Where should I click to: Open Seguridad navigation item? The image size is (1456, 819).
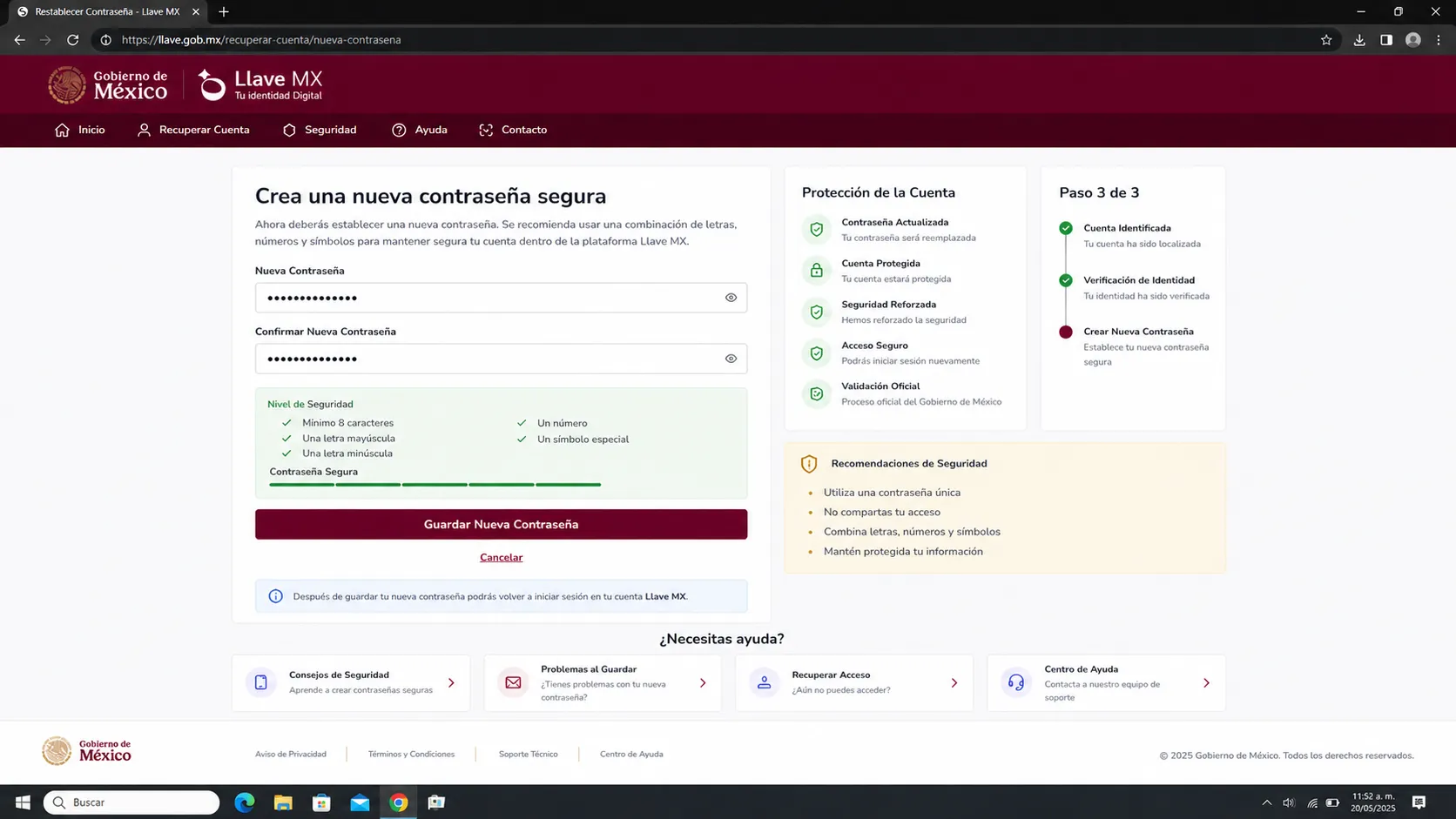pyautogui.click(x=320, y=130)
